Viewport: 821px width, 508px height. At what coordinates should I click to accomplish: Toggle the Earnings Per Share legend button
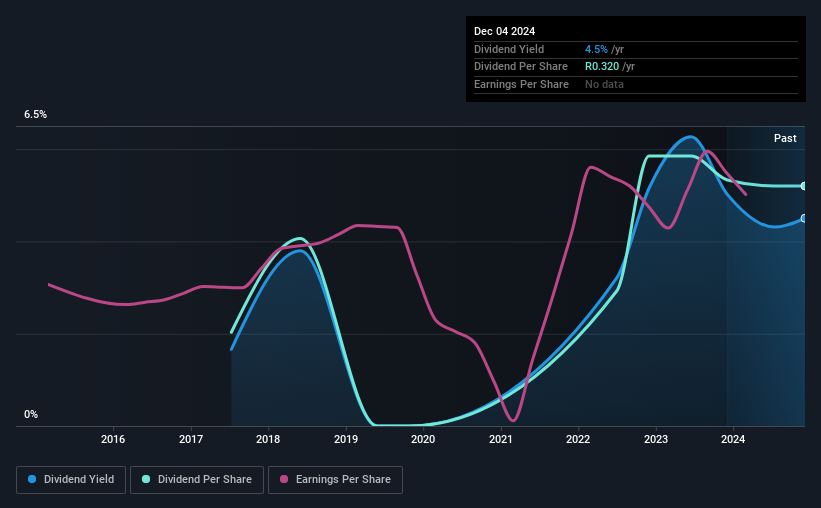coord(335,480)
